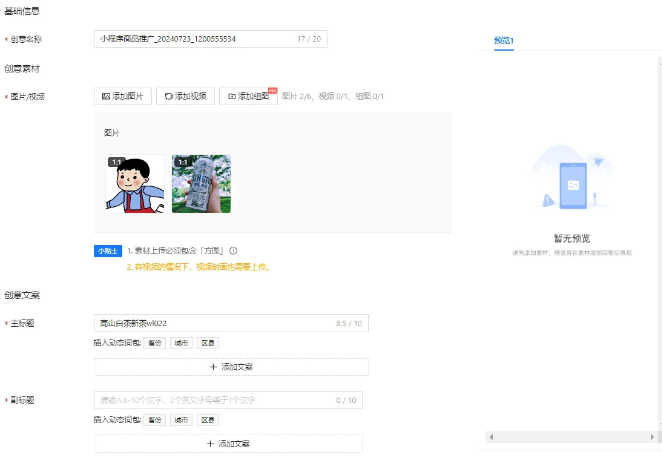
Task: Click the yellow tip about 视频封面
Action: tap(198, 267)
